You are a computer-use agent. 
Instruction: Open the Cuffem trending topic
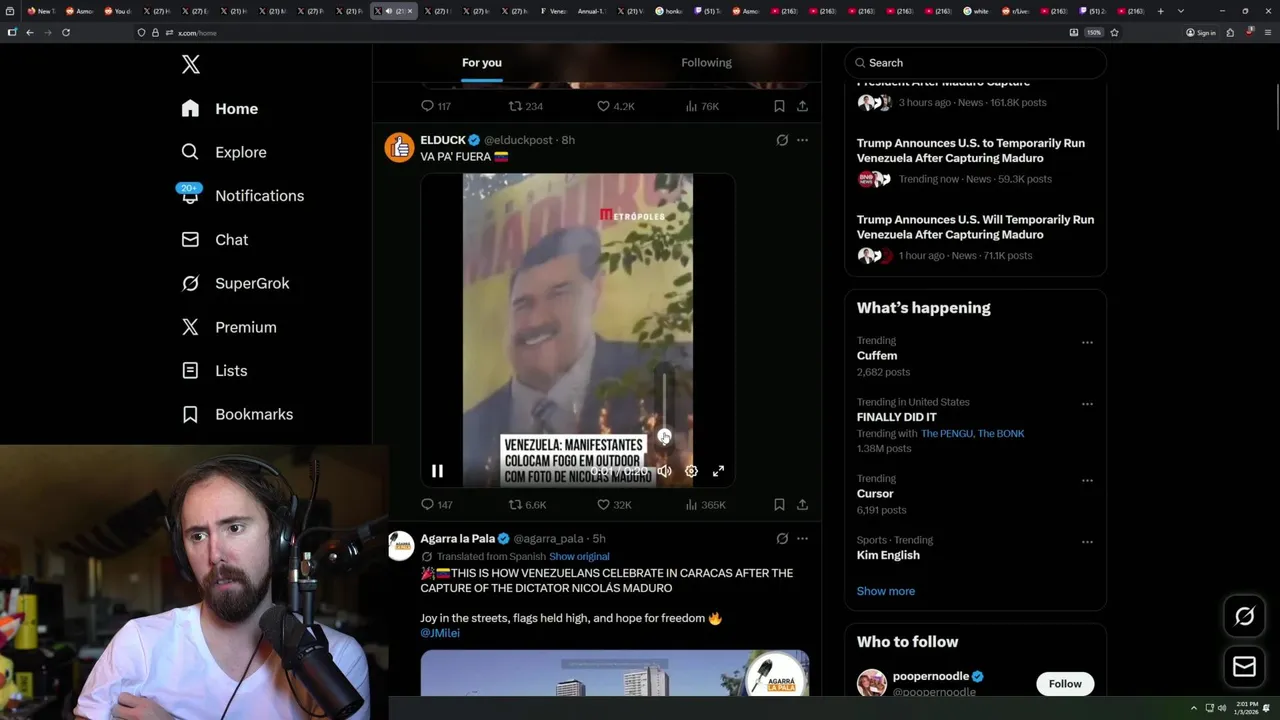click(x=877, y=356)
